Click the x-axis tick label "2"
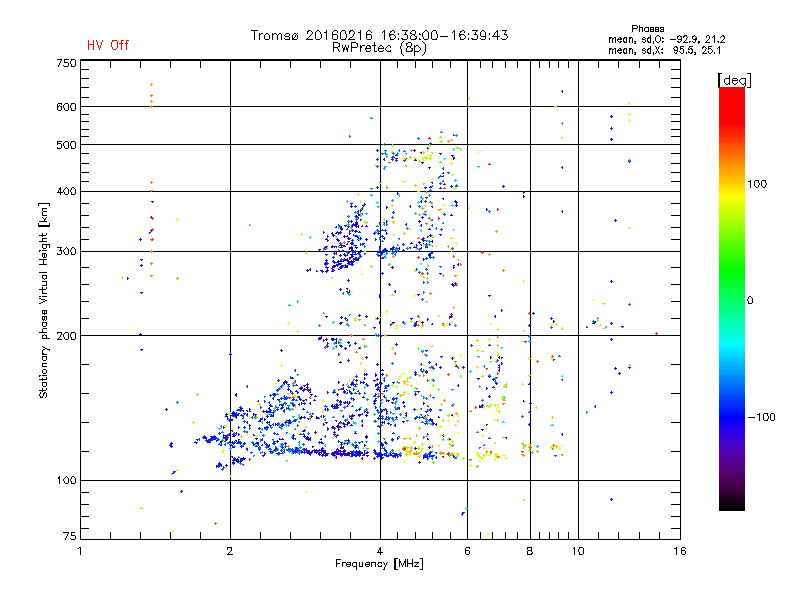 (x=230, y=551)
